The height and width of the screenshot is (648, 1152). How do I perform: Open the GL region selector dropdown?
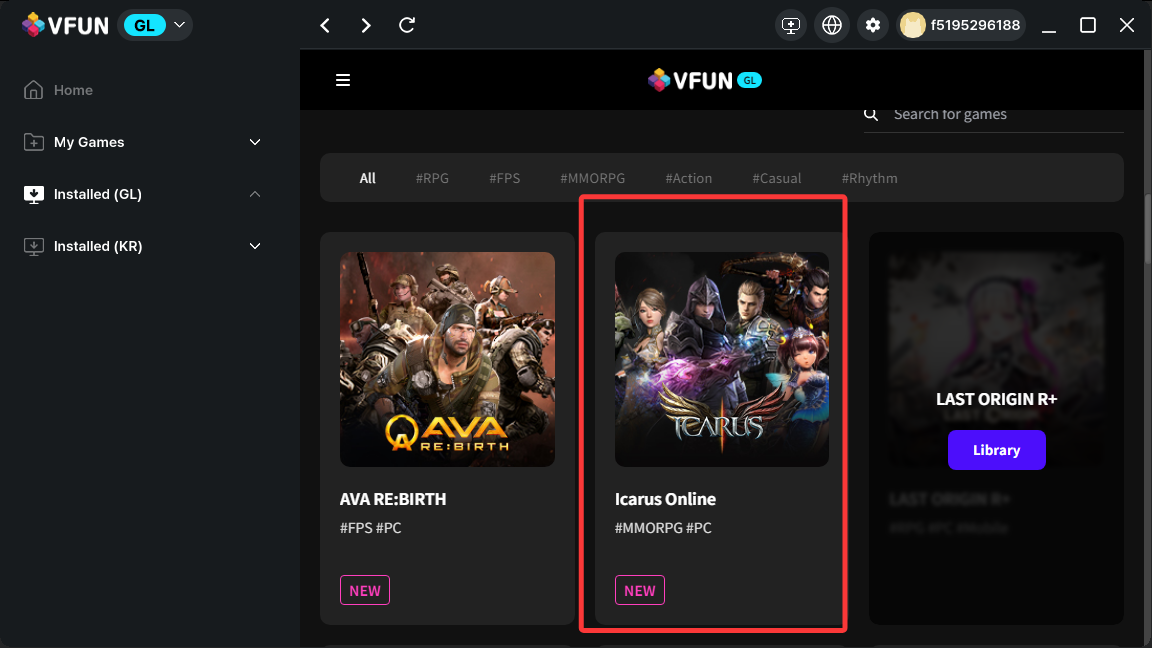click(155, 25)
